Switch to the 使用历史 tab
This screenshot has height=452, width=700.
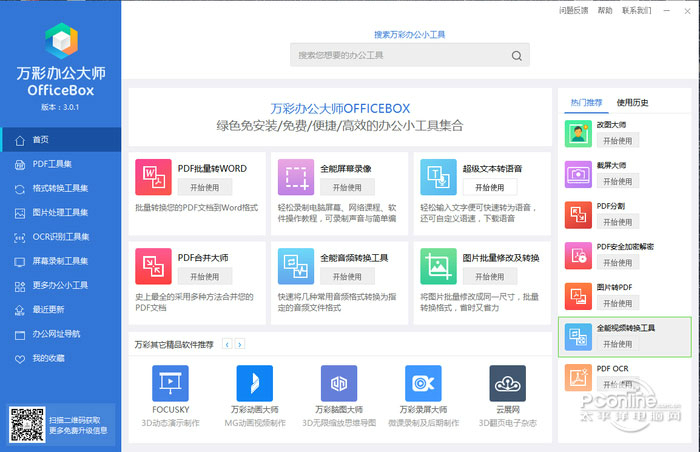[632, 102]
